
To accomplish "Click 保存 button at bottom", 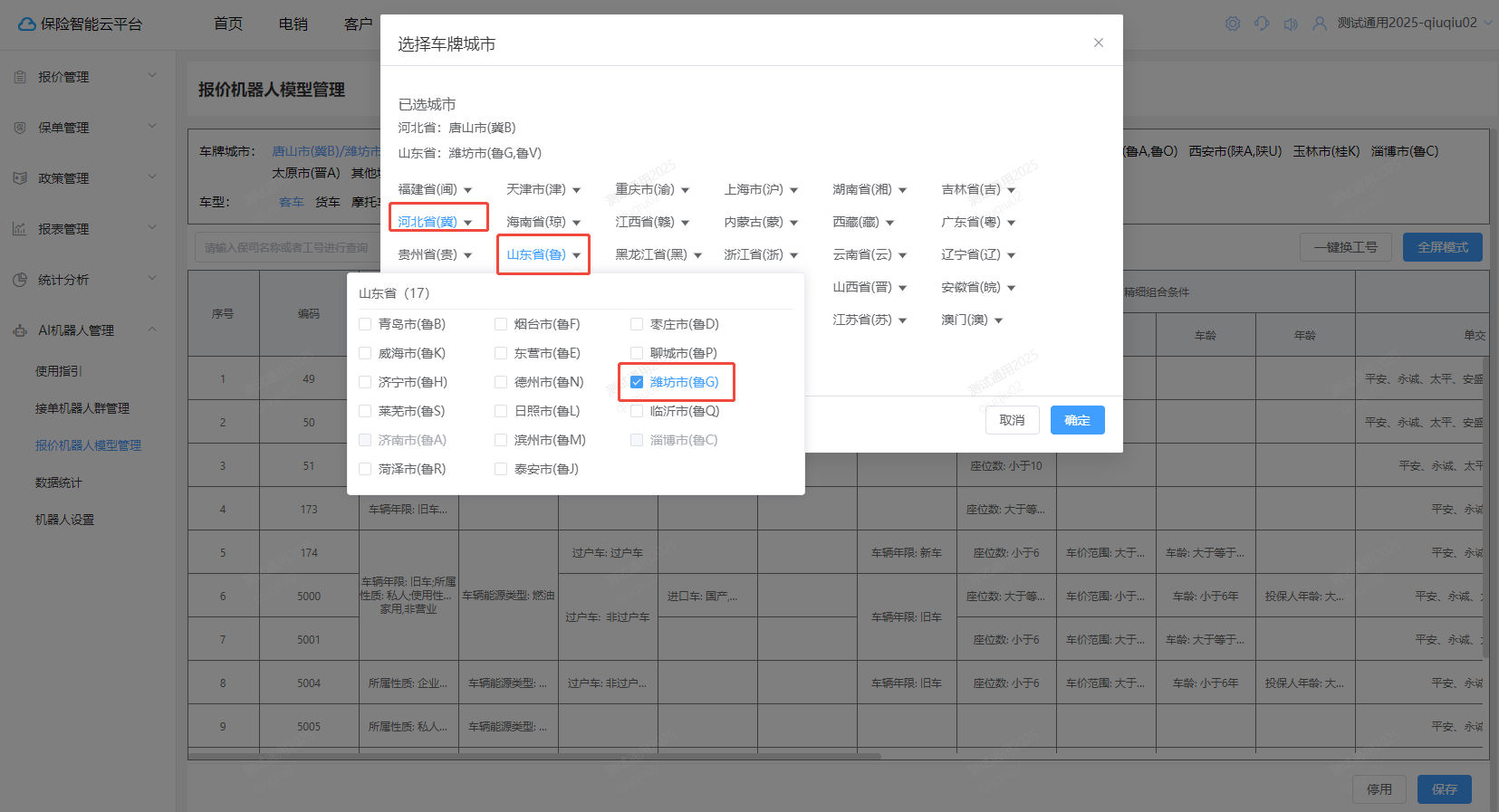I will (x=1445, y=789).
